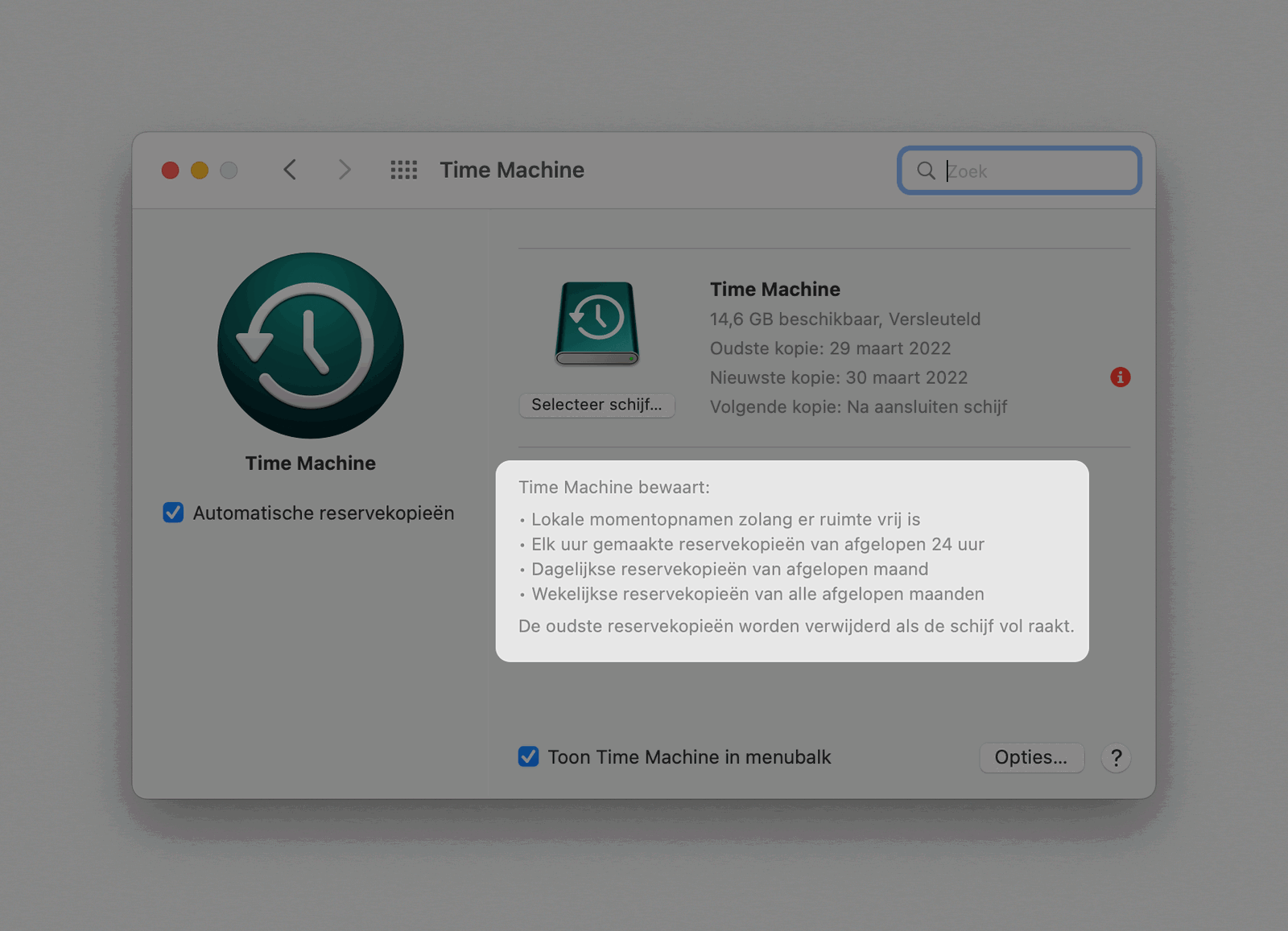Click the large Time Machine clock icon
Screen dimensions: 1288x931
coord(311,345)
